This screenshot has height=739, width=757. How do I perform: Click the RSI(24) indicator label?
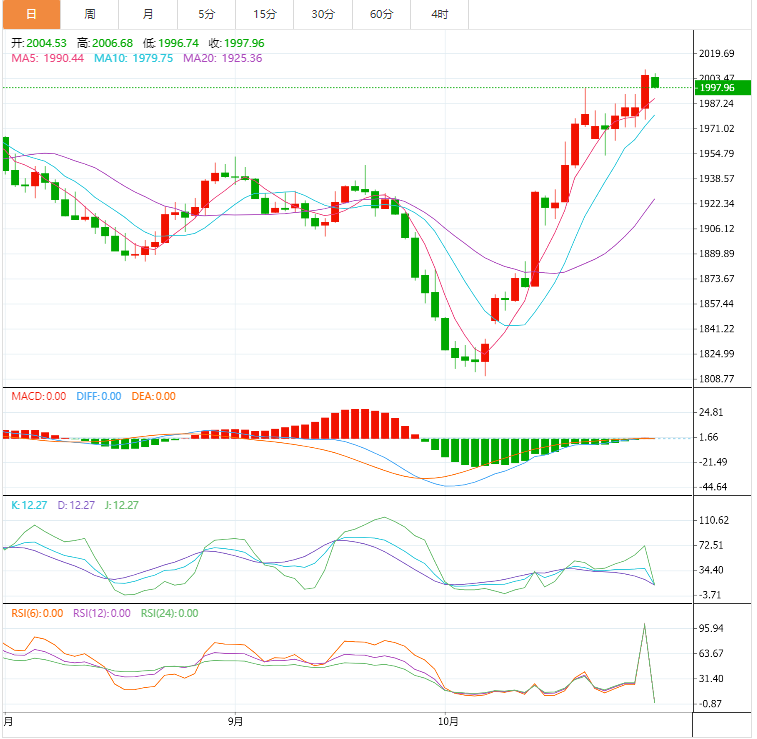[x=169, y=613]
